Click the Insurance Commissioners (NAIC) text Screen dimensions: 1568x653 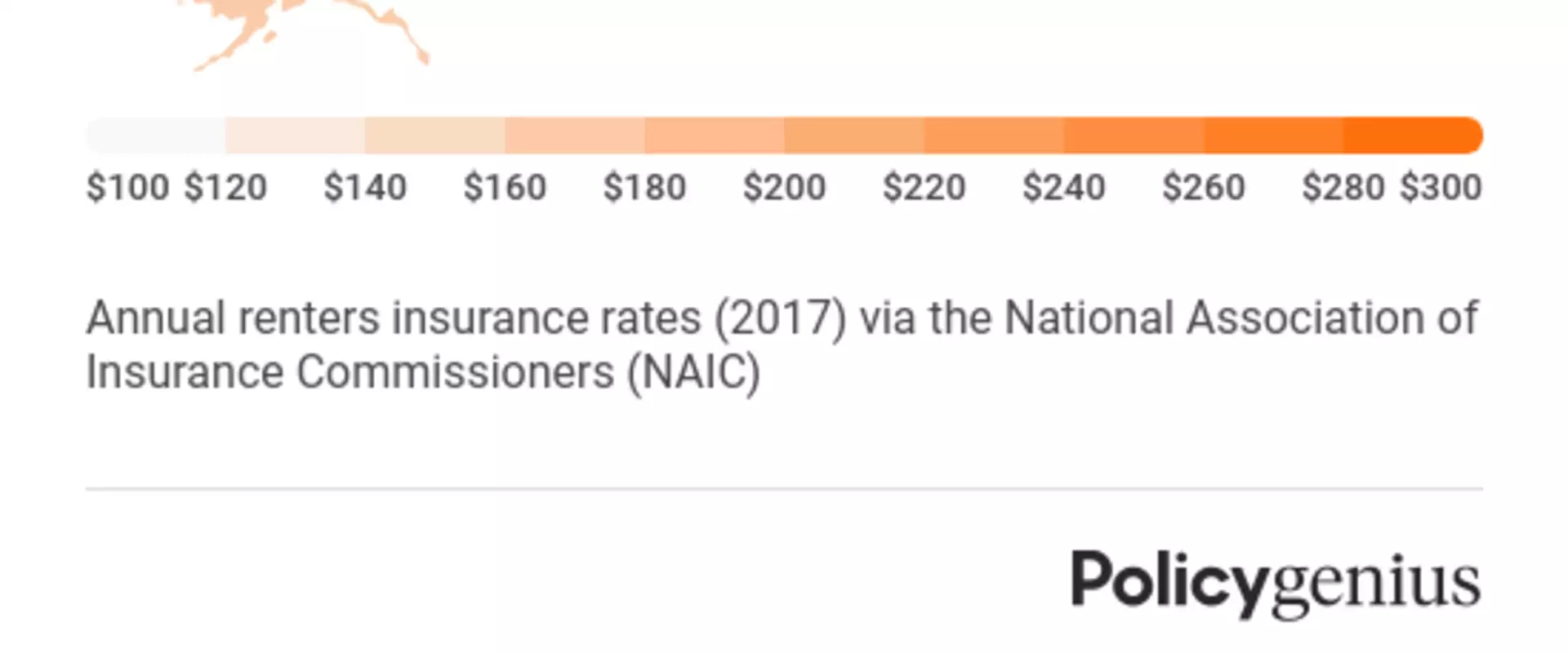(x=423, y=373)
